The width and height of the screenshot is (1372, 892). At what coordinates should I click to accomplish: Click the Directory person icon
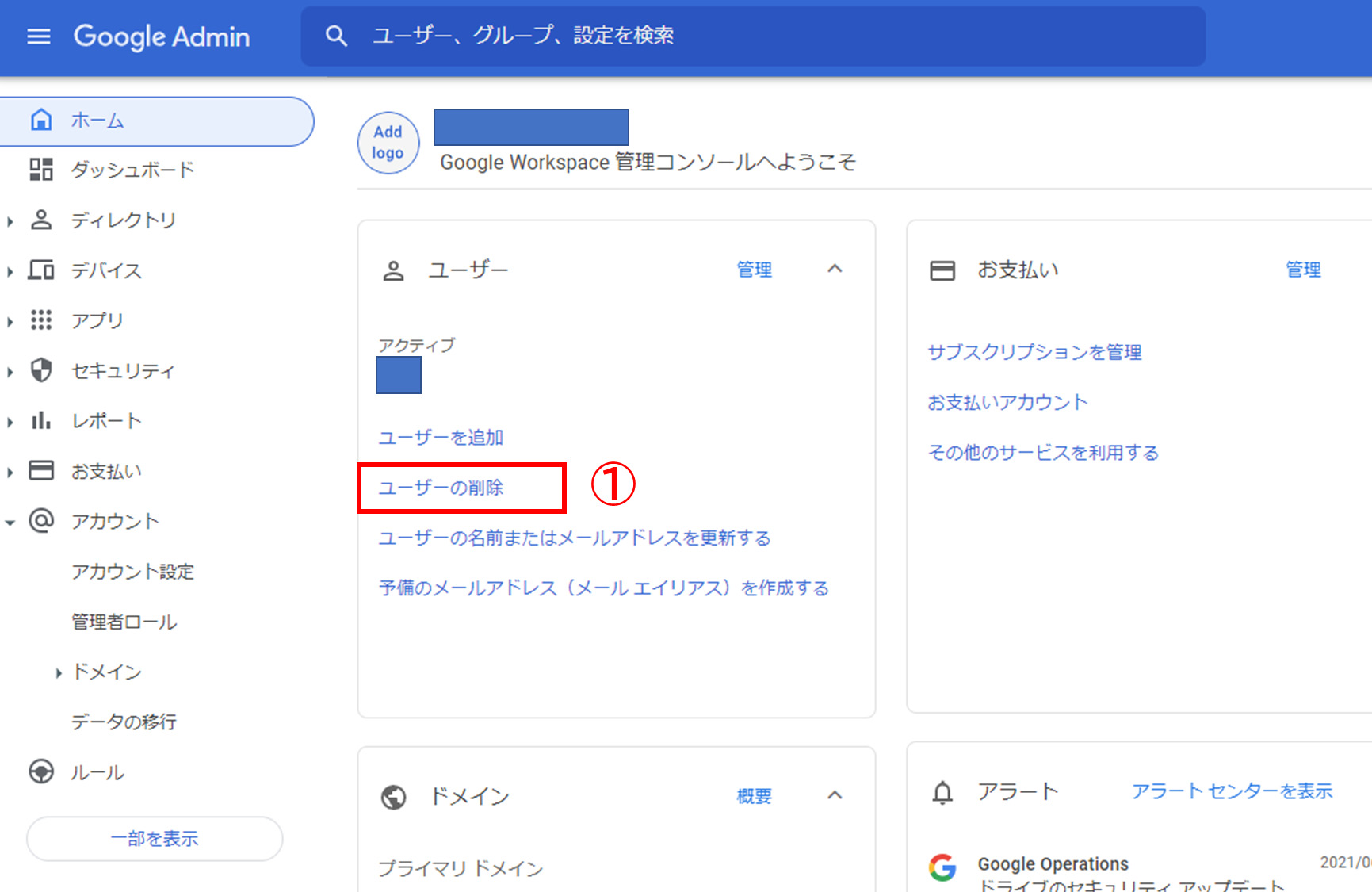[41, 220]
